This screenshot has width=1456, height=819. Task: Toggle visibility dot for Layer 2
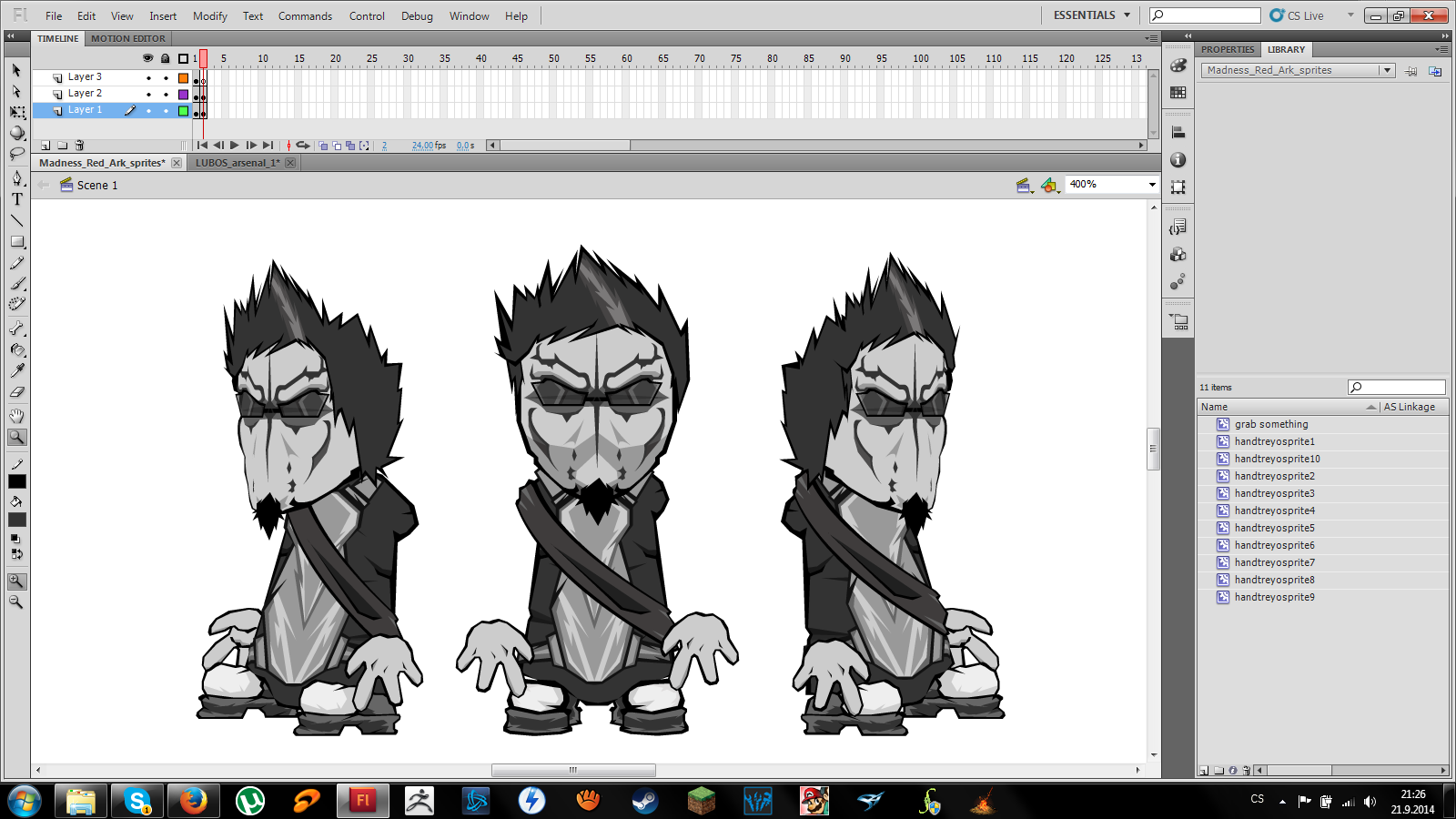(x=148, y=95)
